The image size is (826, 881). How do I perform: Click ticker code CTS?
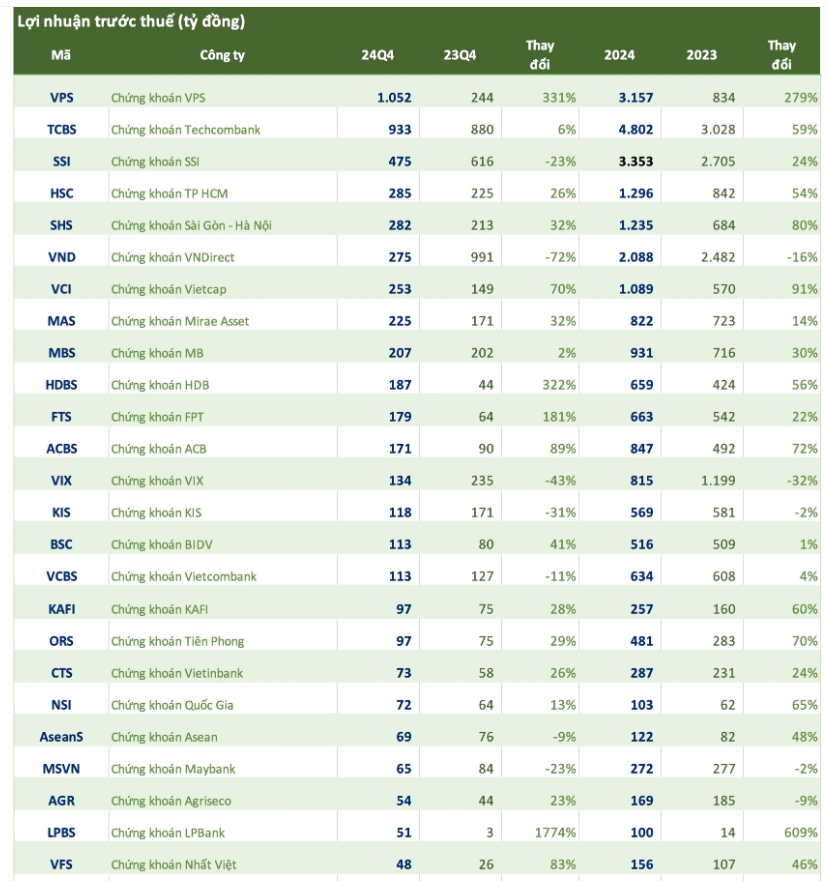pyautogui.click(x=62, y=673)
